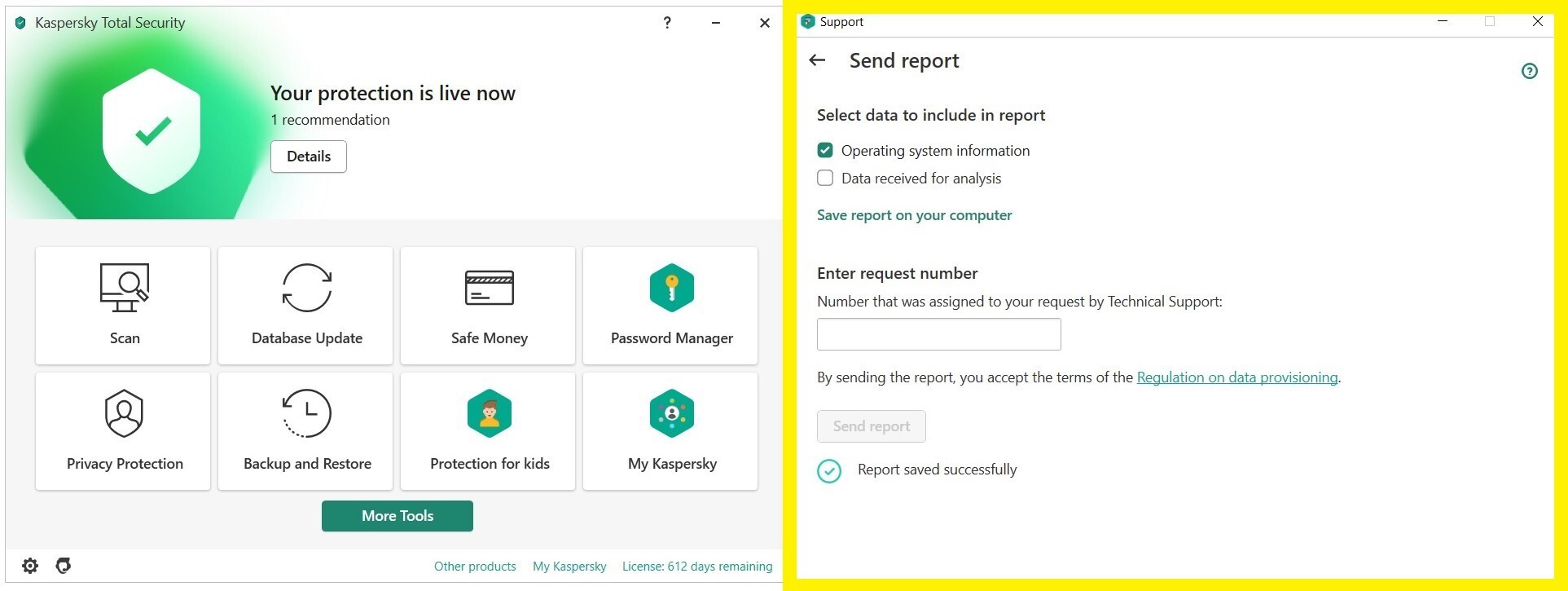Click 'Report saved successfully' status text
Viewport: 1568px width, 591px height.
938,470
